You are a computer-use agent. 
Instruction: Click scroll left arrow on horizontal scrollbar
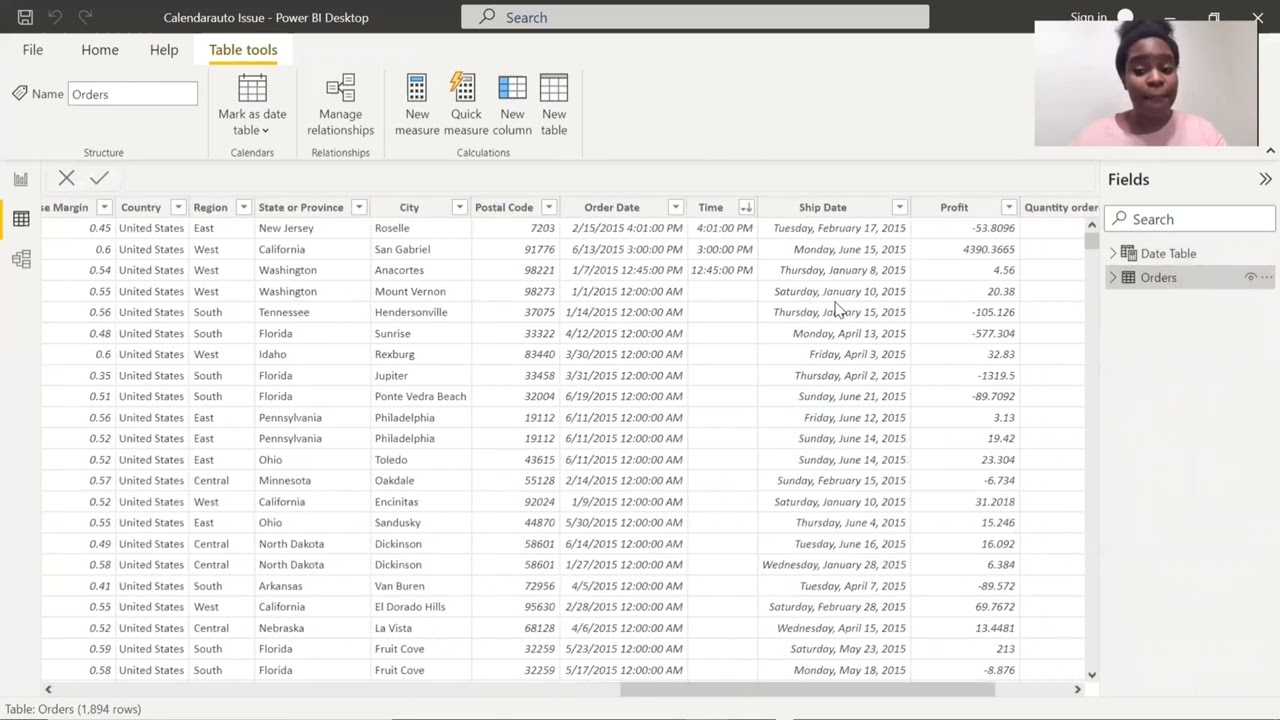[x=48, y=689]
